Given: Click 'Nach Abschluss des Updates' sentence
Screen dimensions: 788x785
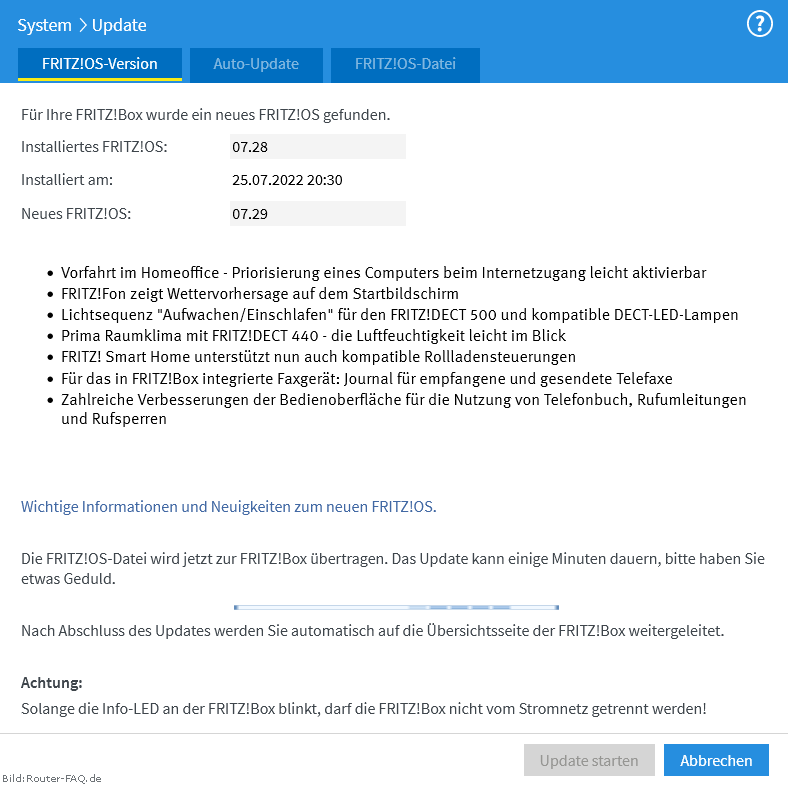Looking at the screenshot, I should (x=372, y=631).
